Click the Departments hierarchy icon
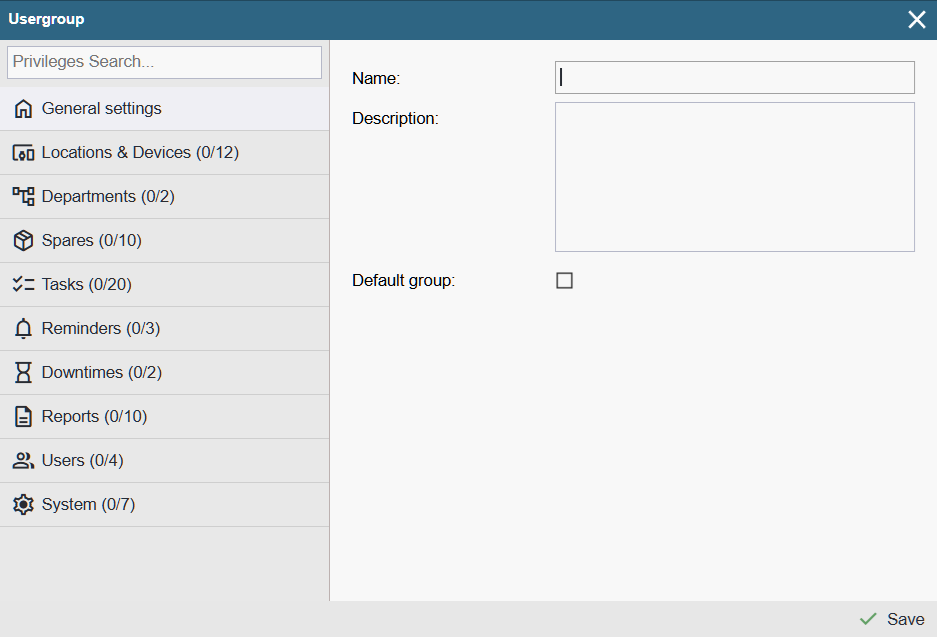 point(23,197)
